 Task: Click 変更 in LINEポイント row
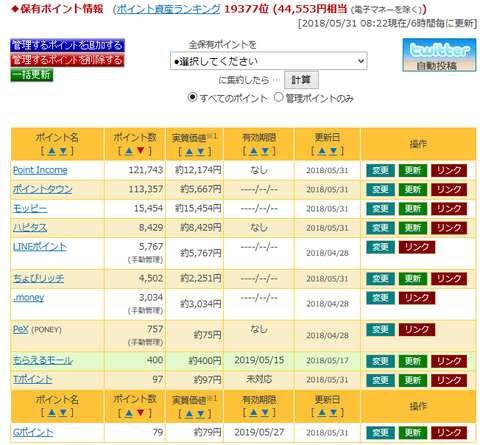(x=380, y=247)
